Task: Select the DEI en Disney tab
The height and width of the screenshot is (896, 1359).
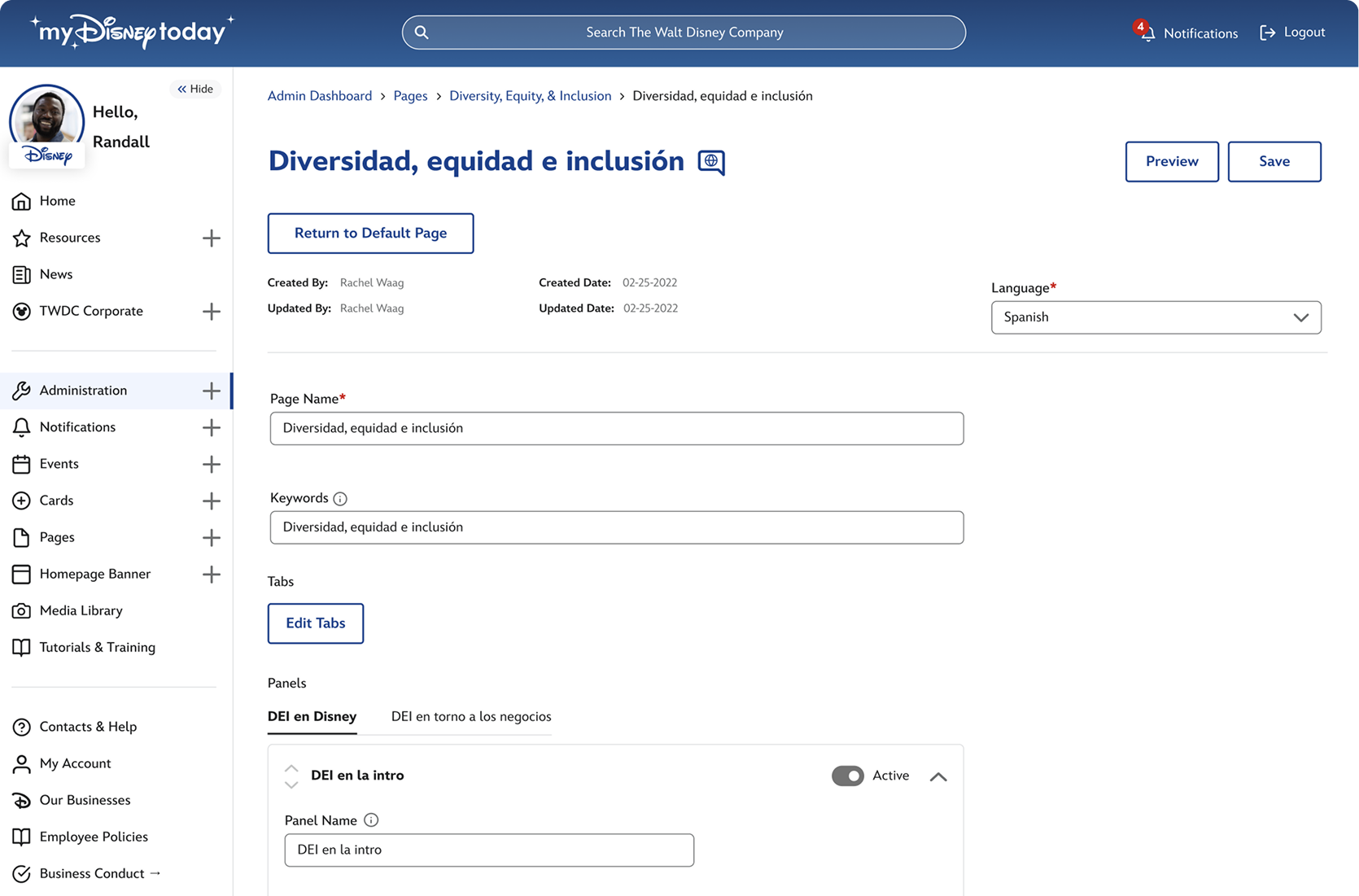Action: pyautogui.click(x=312, y=716)
